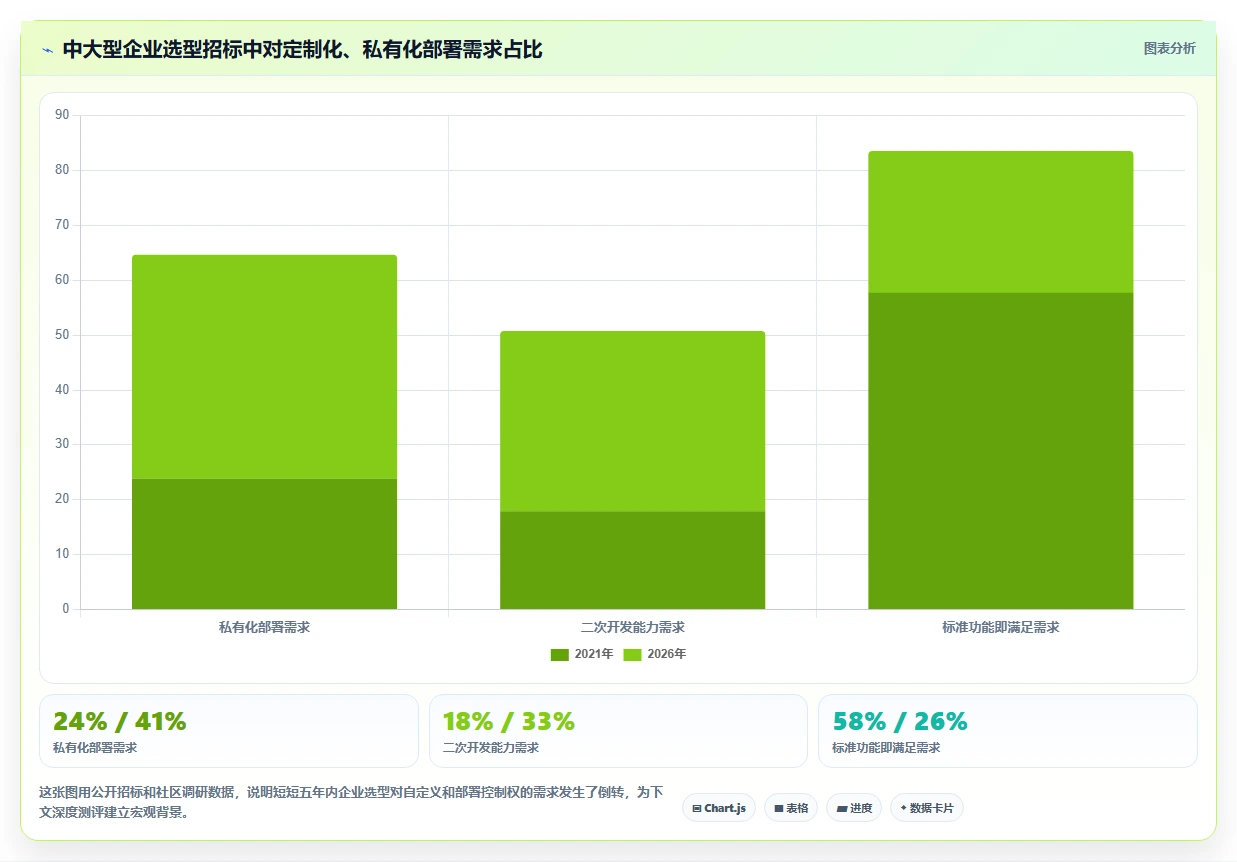Click the 2026年 bar segment for 标准功能即满足需求
The width and height of the screenshot is (1237, 862).
1000,222
